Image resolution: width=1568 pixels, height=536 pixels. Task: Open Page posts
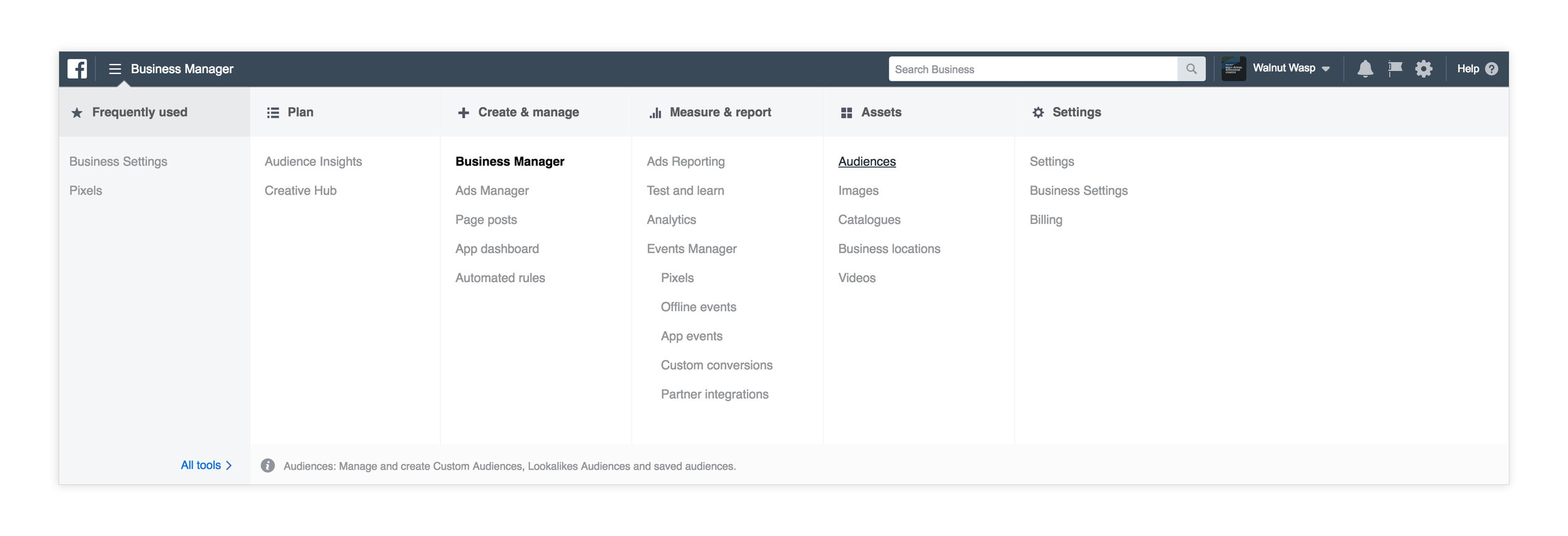click(x=486, y=220)
